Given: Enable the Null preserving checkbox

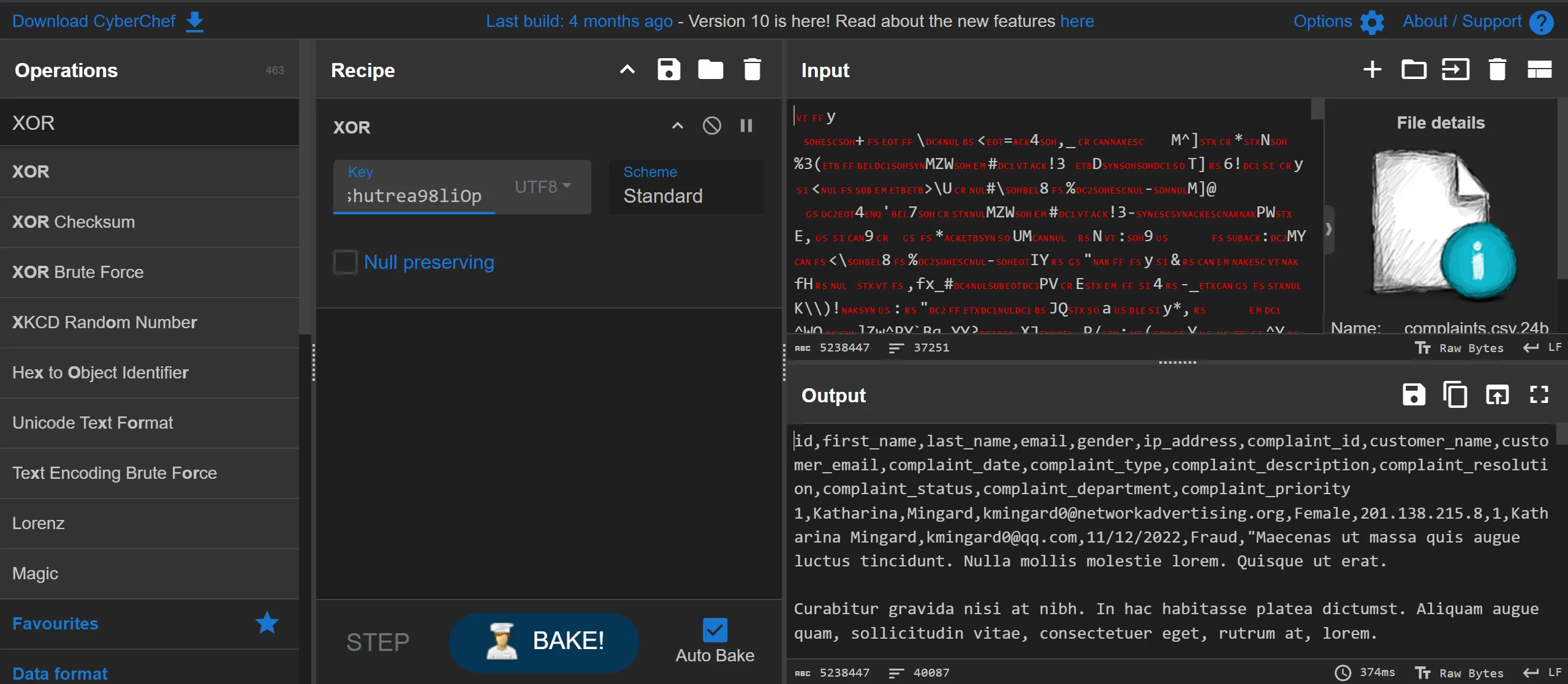Looking at the screenshot, I should click(x=346, y=262).
